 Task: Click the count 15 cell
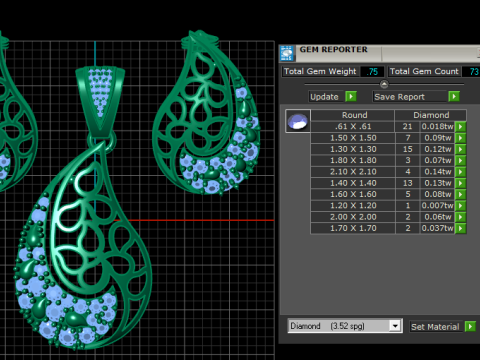click(407, 149)
